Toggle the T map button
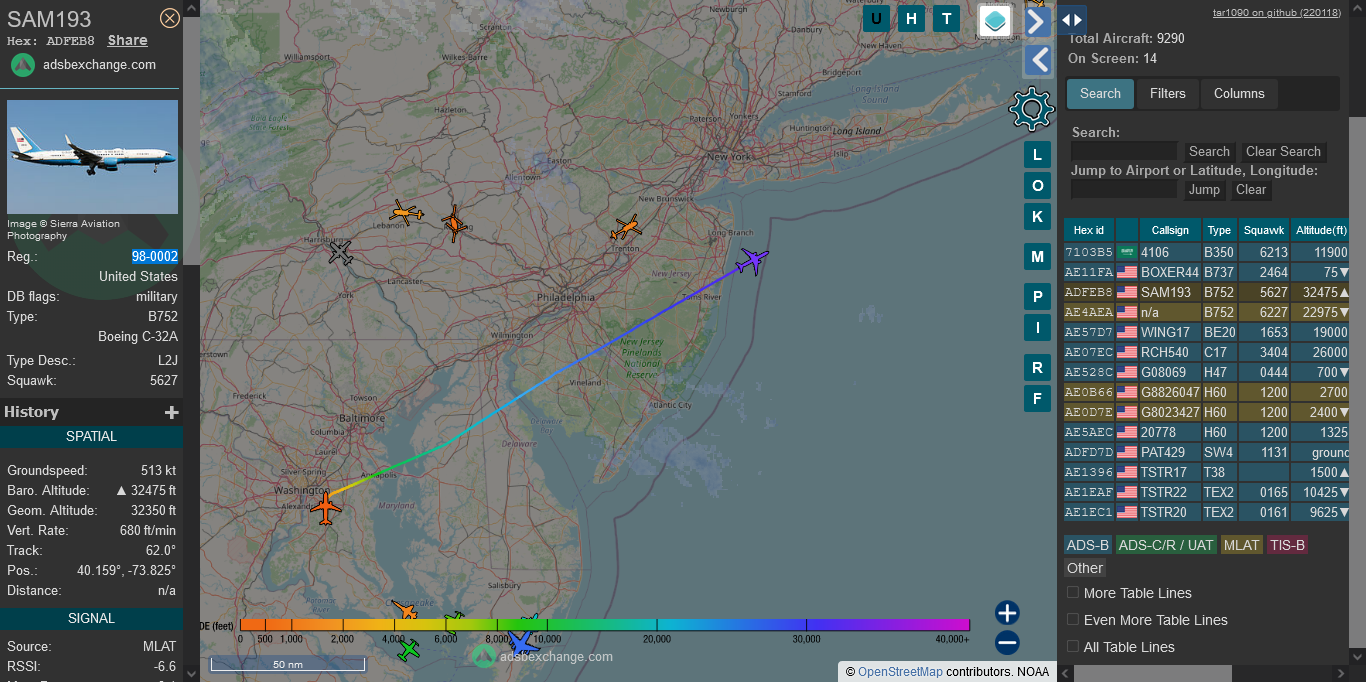1366x682 pixels. (946, 19)
